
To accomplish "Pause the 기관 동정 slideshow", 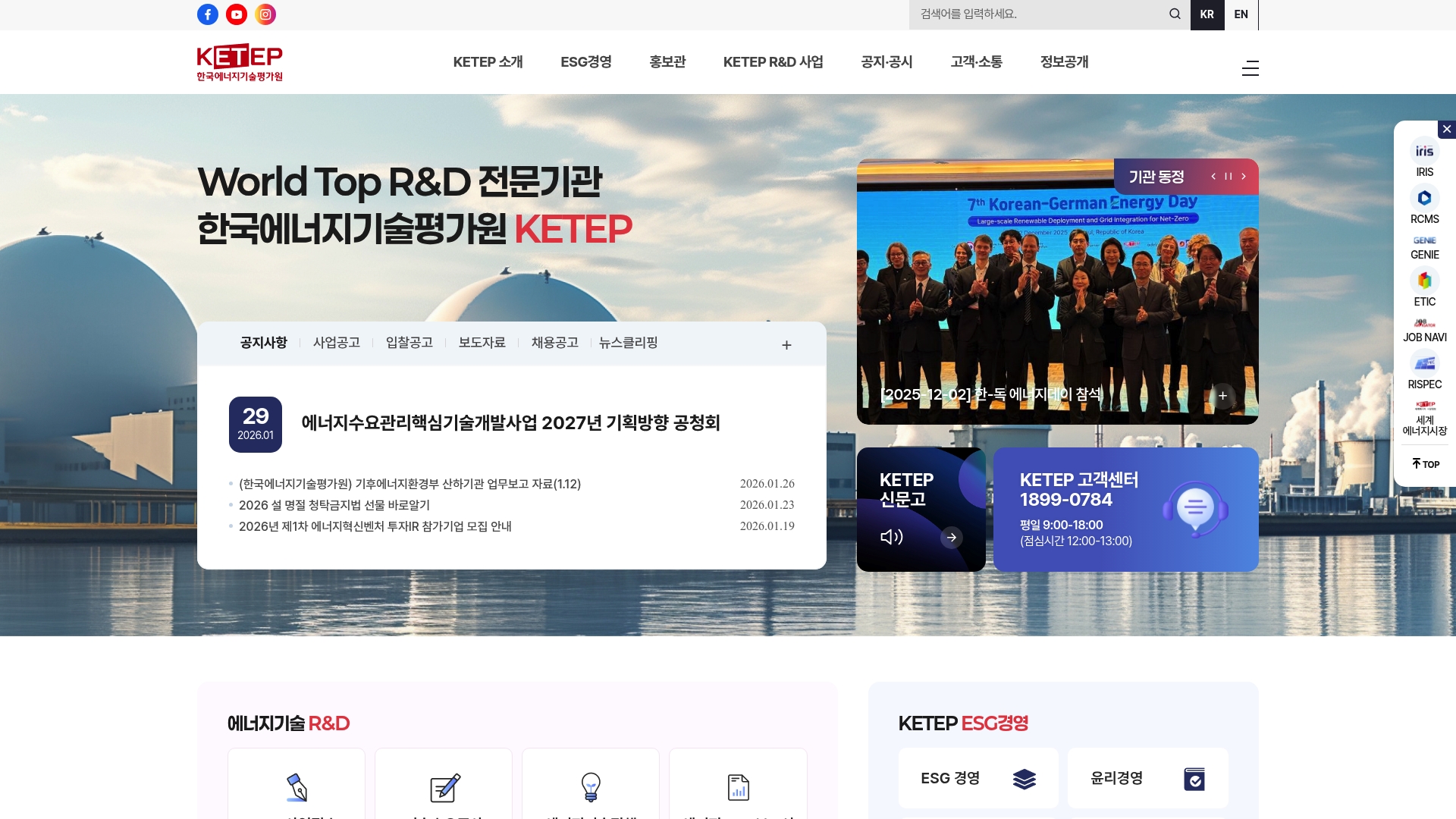I will (x=1228, y=176).
